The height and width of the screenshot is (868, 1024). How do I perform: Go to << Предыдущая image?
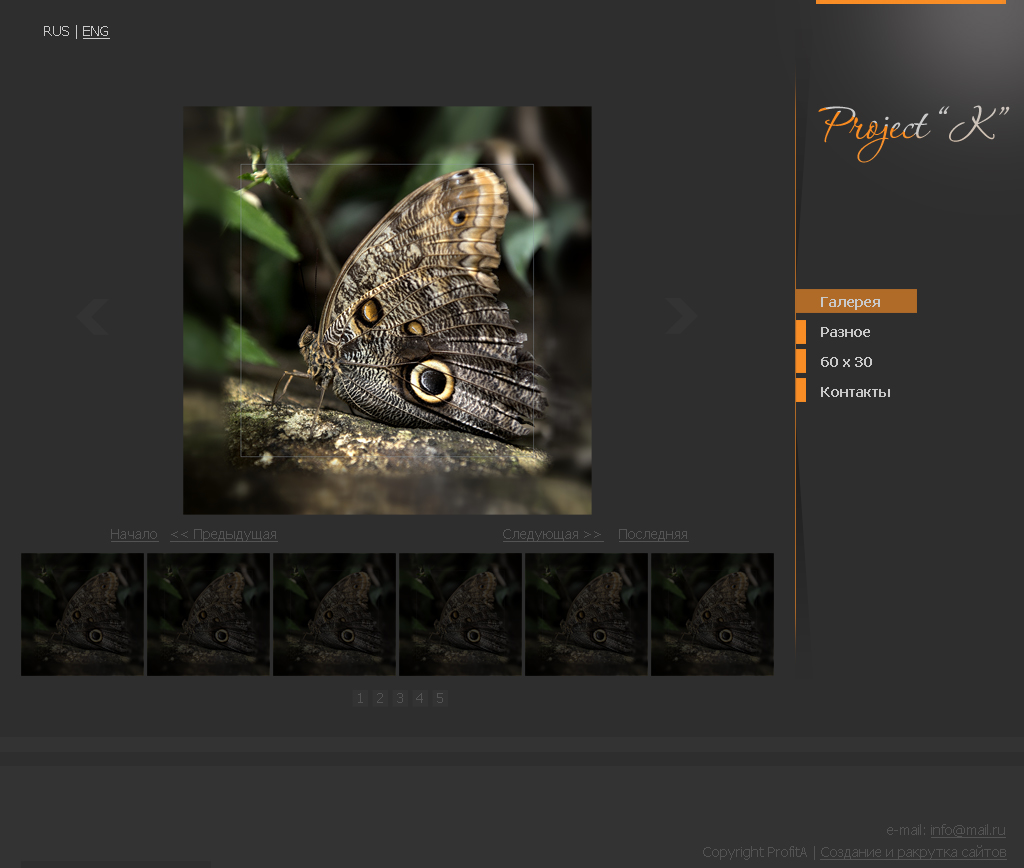[223, 534]
